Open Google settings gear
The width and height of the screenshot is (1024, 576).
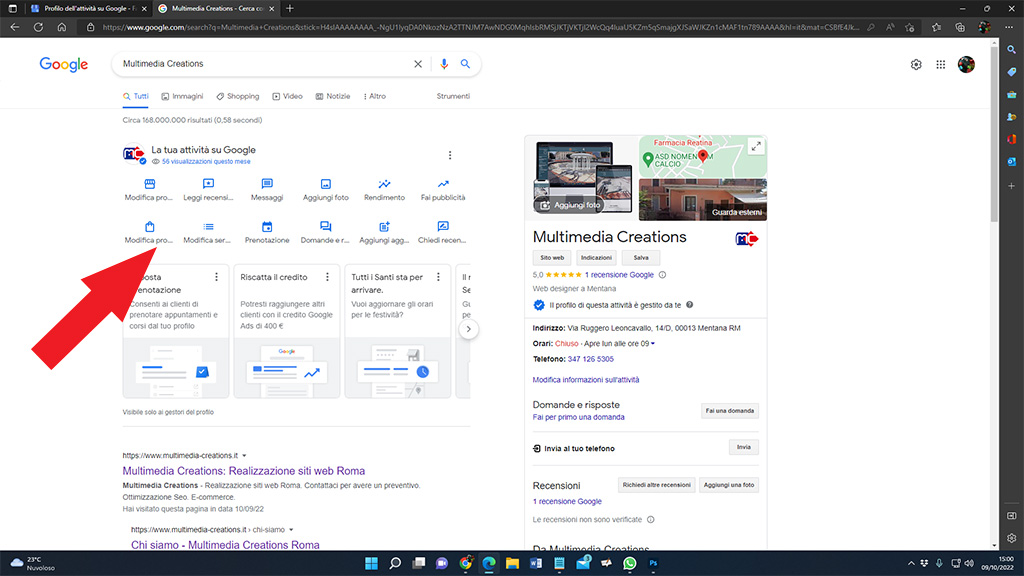(916, 65)
